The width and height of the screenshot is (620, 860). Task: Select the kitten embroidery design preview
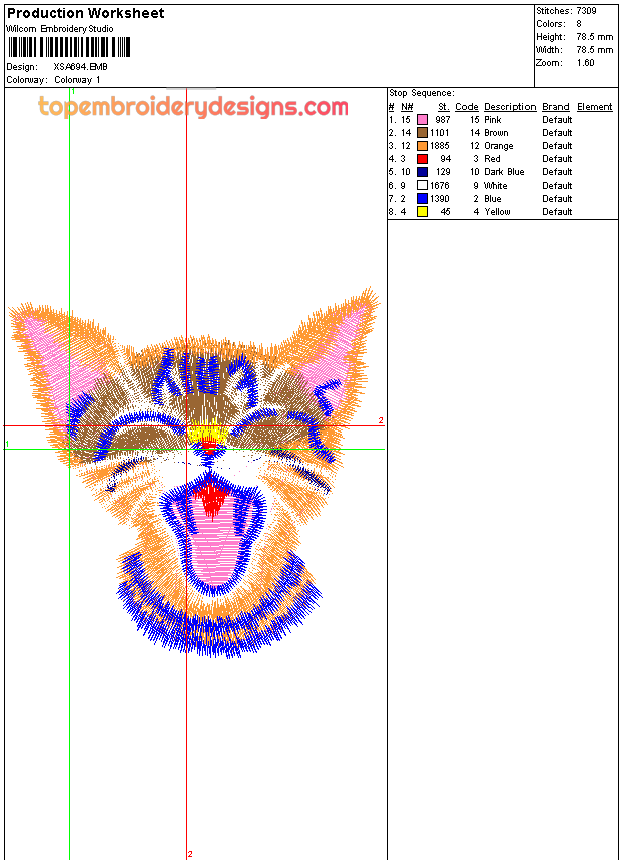click(195, 470)
